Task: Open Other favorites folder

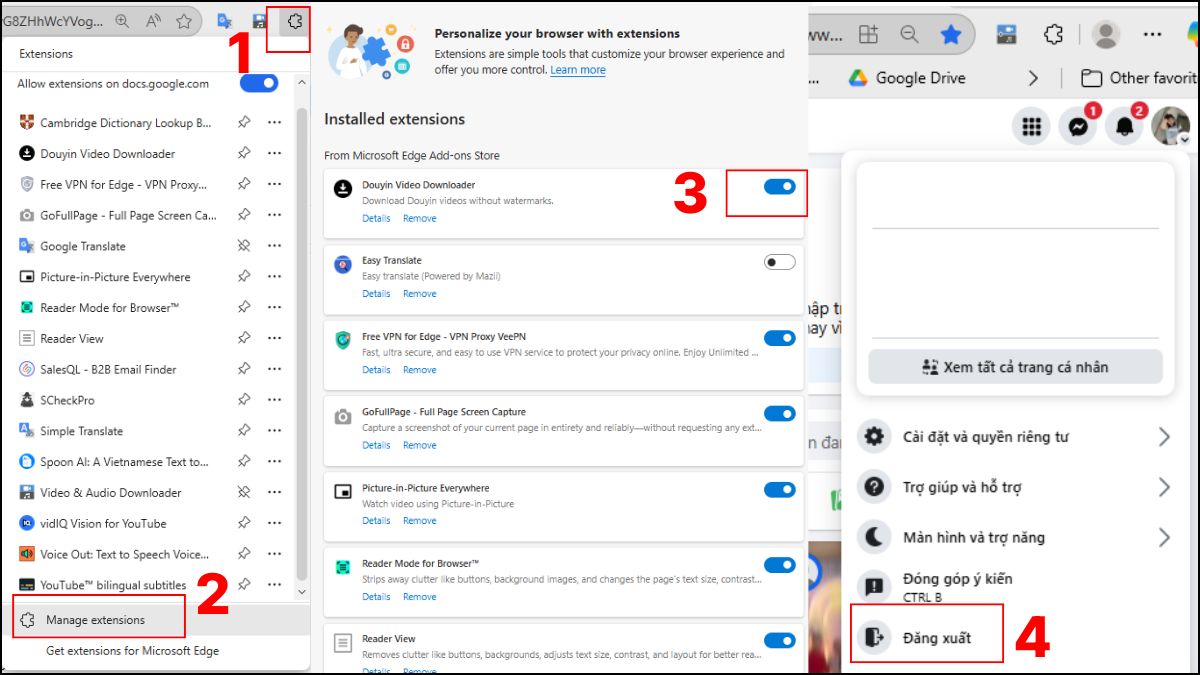Action: click(x=1140, y=78)
